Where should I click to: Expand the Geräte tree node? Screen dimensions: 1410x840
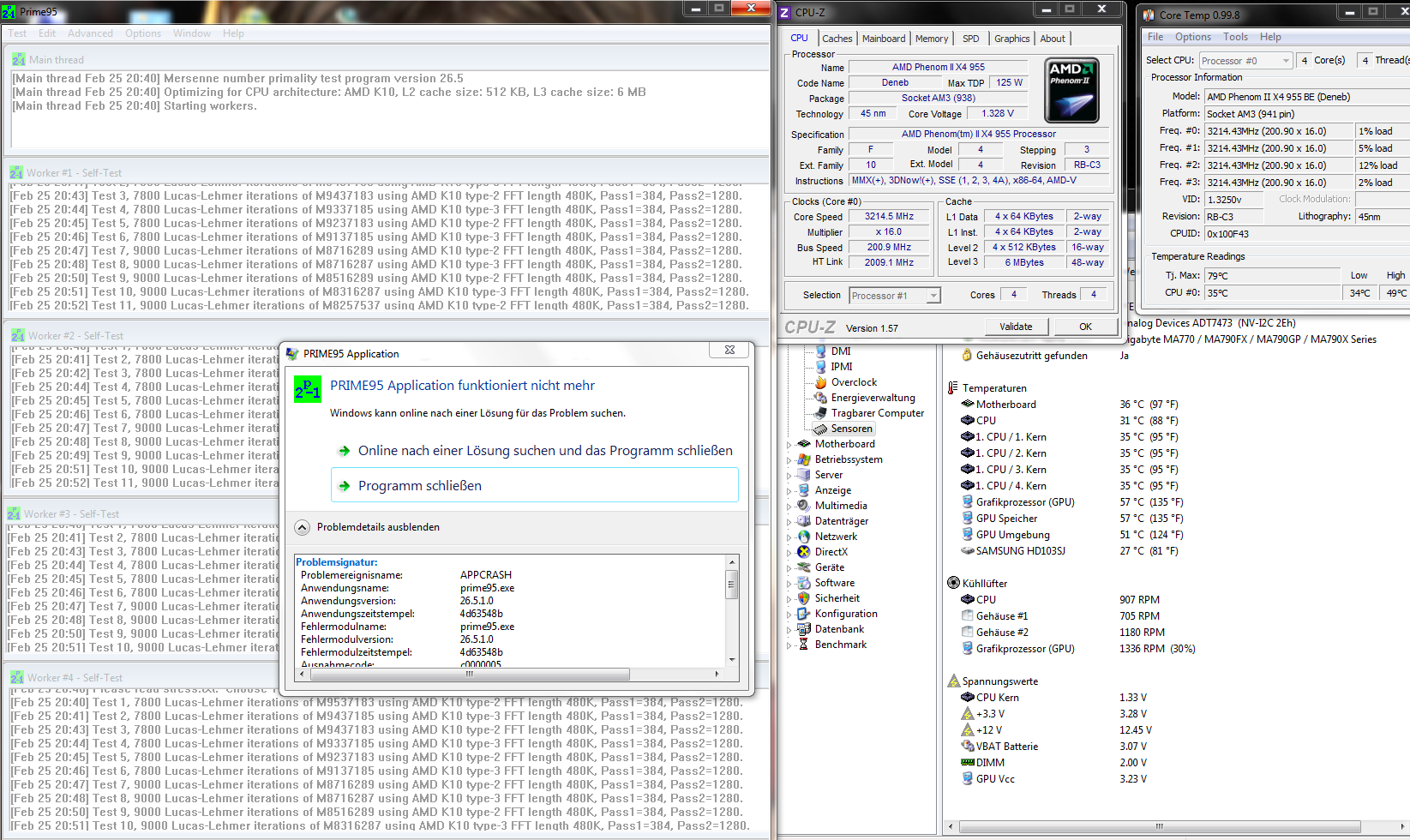[x=789, y=567]
